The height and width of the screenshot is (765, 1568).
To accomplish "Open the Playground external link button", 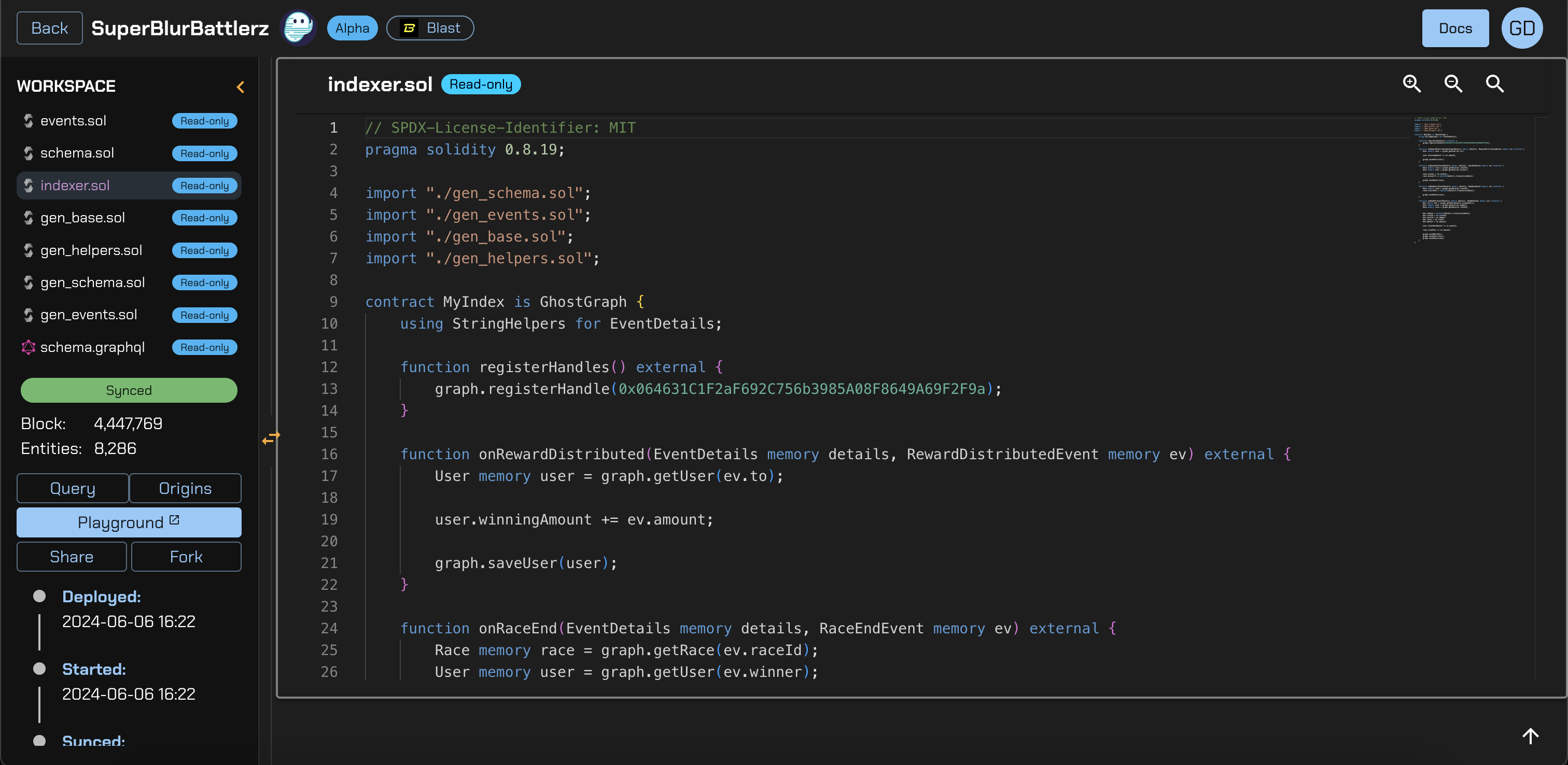I will coord(129,522).
